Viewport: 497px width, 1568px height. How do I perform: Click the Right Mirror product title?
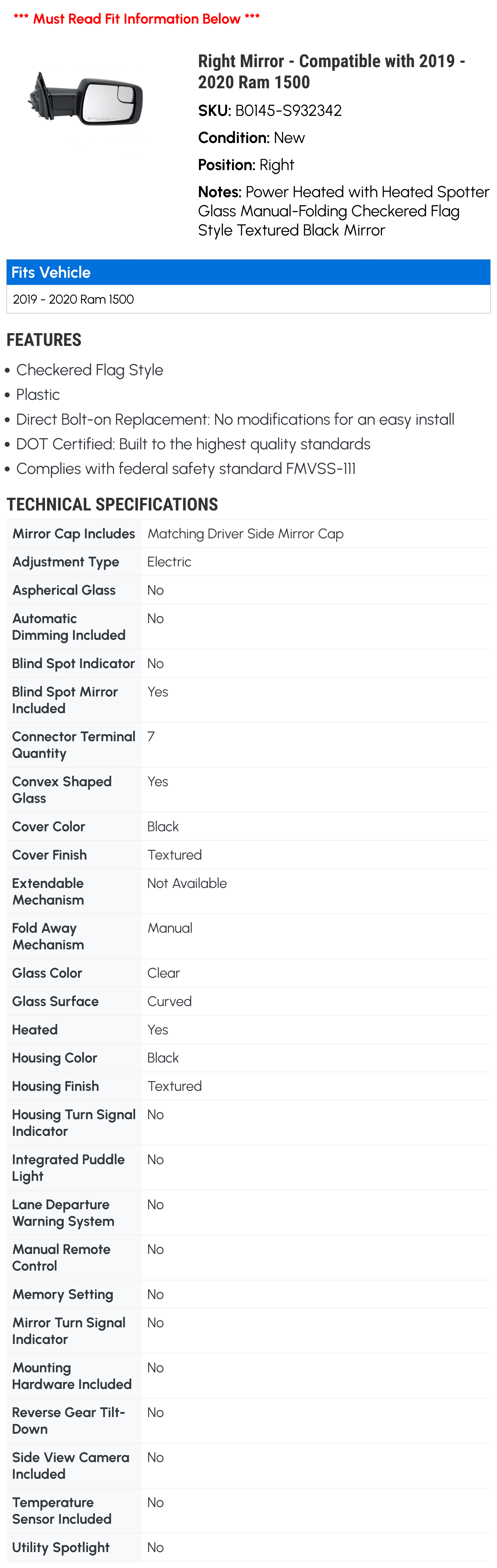tap(331, 71)
